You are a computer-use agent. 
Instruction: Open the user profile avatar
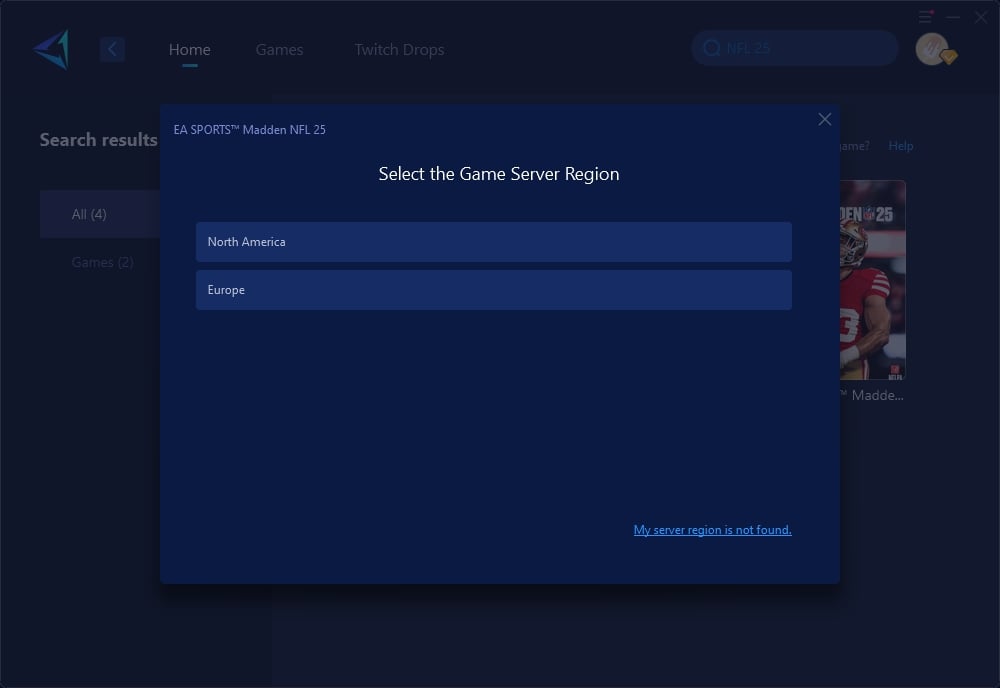[932, 49]
